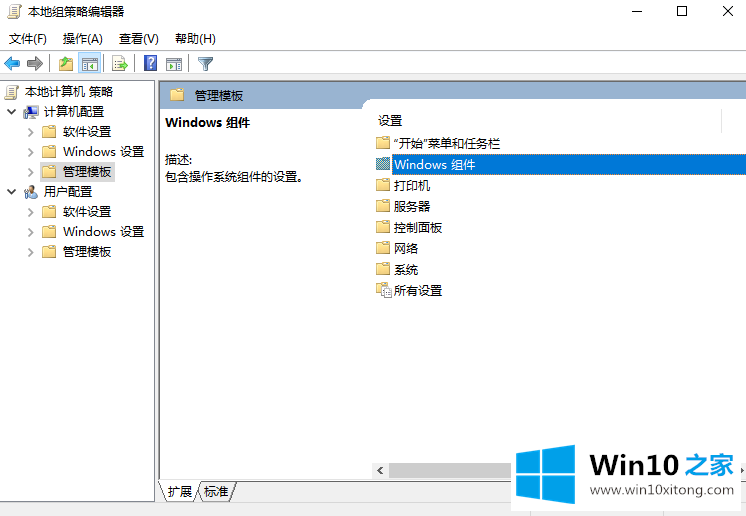This screenshot has height=516, width=746.
Task: Click the Back arrow toolbar icon
Action: click(x=12, y=63)
